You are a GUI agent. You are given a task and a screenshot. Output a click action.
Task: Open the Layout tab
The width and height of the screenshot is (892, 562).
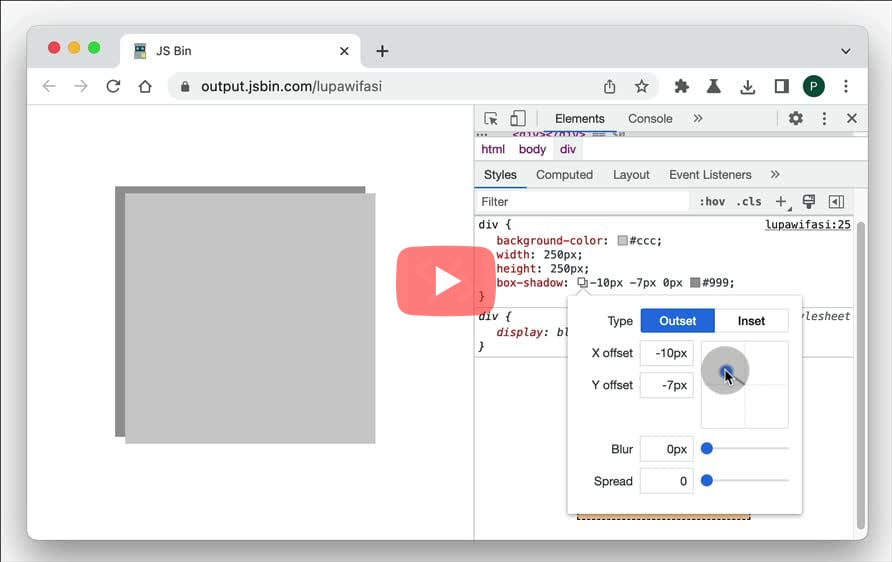(x=631, y=175)
